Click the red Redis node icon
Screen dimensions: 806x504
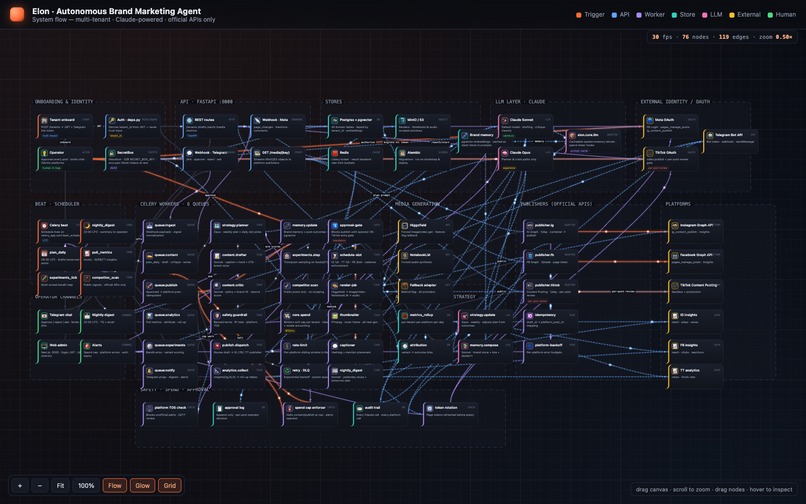335,153
